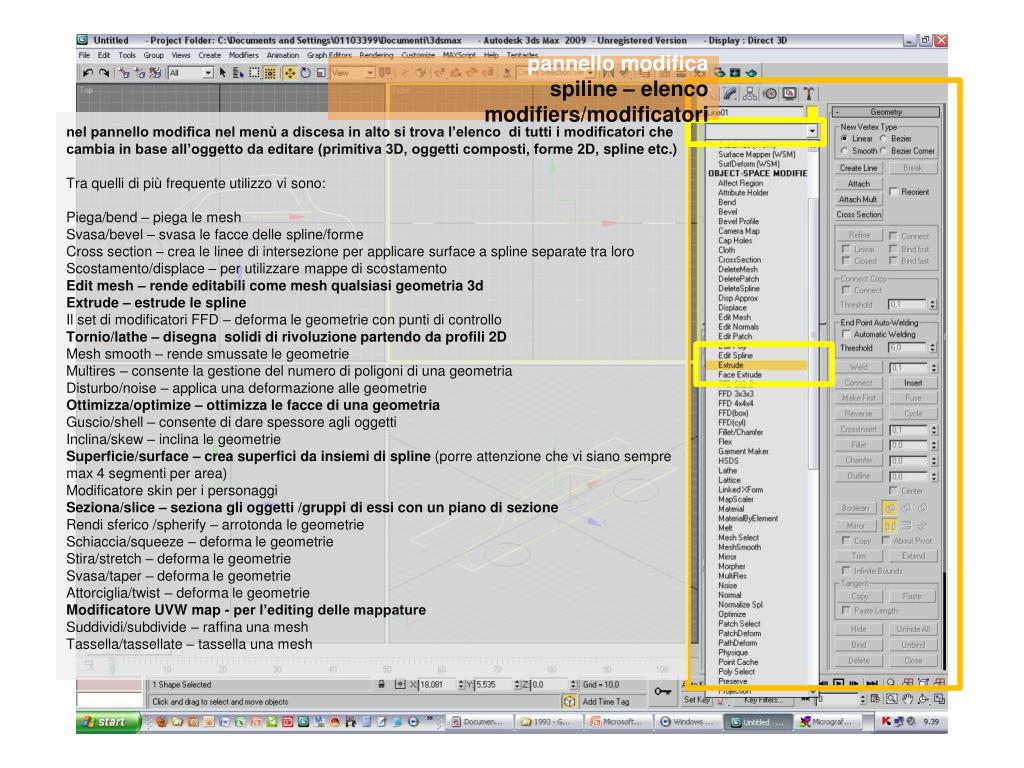Click the Cross Section button
Image resolution: width=1024 pixels, height=768 pixels.
click(858, 214)
